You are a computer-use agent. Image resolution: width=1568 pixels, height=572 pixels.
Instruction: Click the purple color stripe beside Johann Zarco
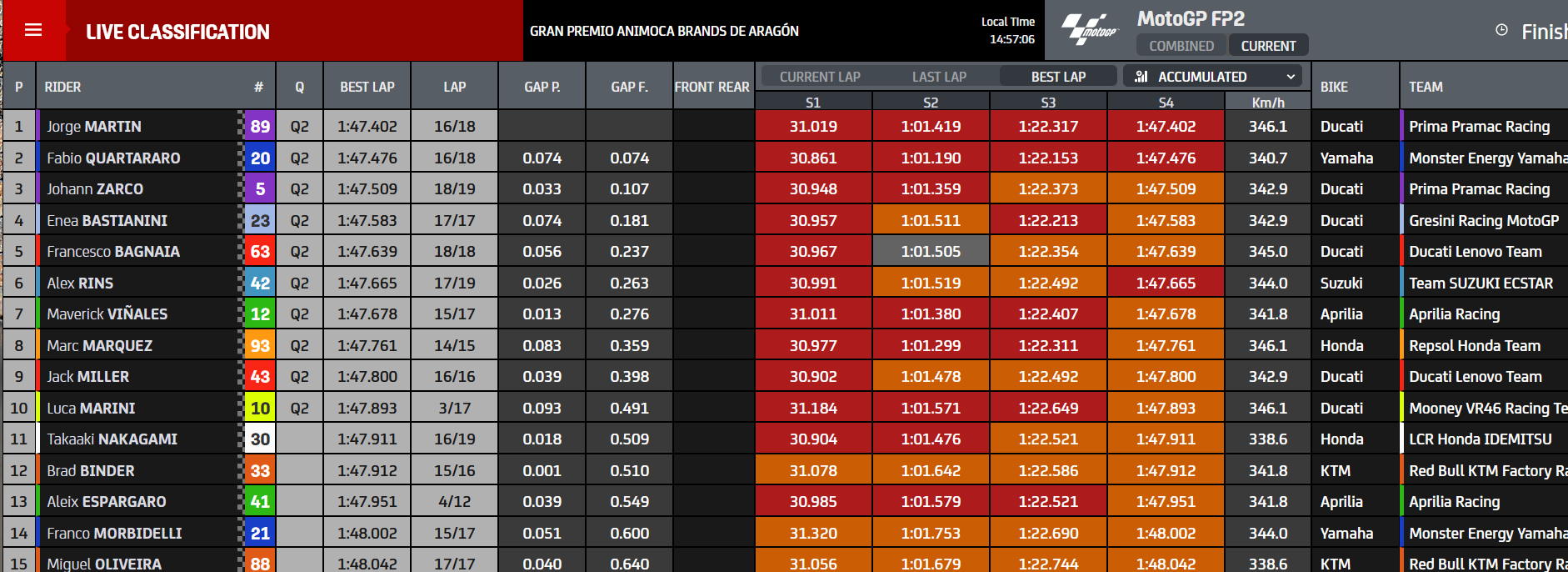tap(37, 189)
